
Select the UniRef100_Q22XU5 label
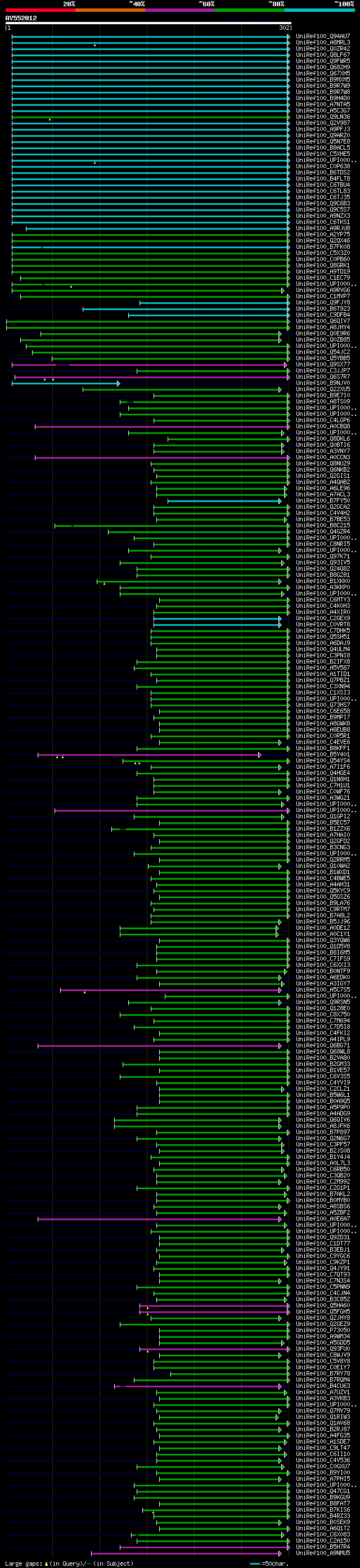(x=323, y=389)
